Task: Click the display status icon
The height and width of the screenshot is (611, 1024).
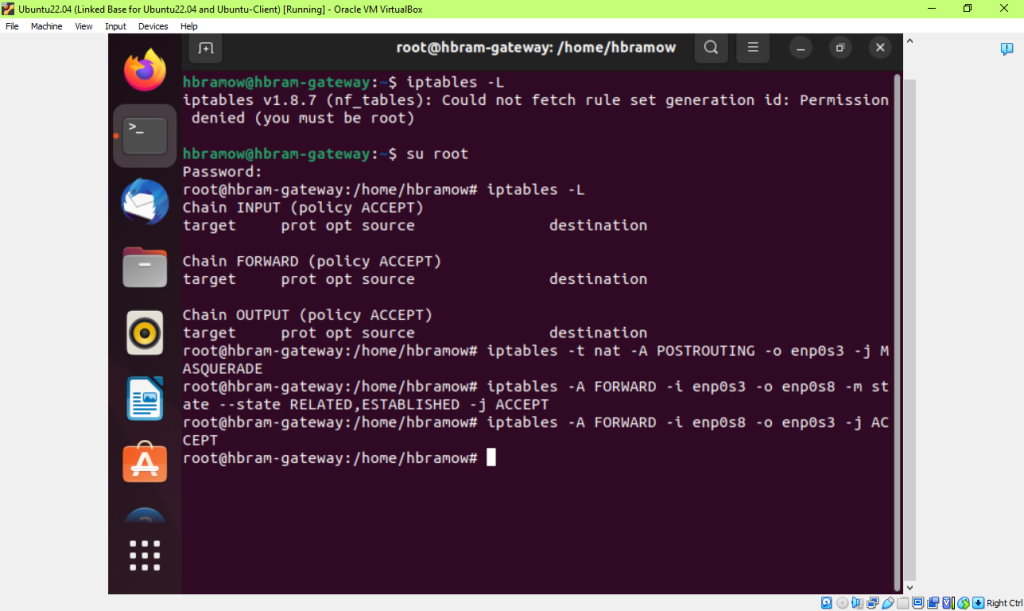Action: (x=918, y=603)
